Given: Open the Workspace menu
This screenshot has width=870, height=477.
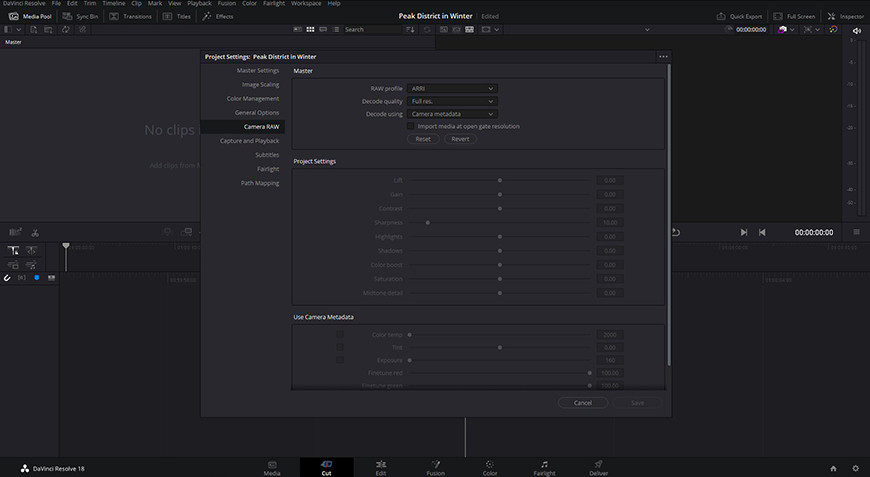Looking at the screenshot, I should (306, 3).
